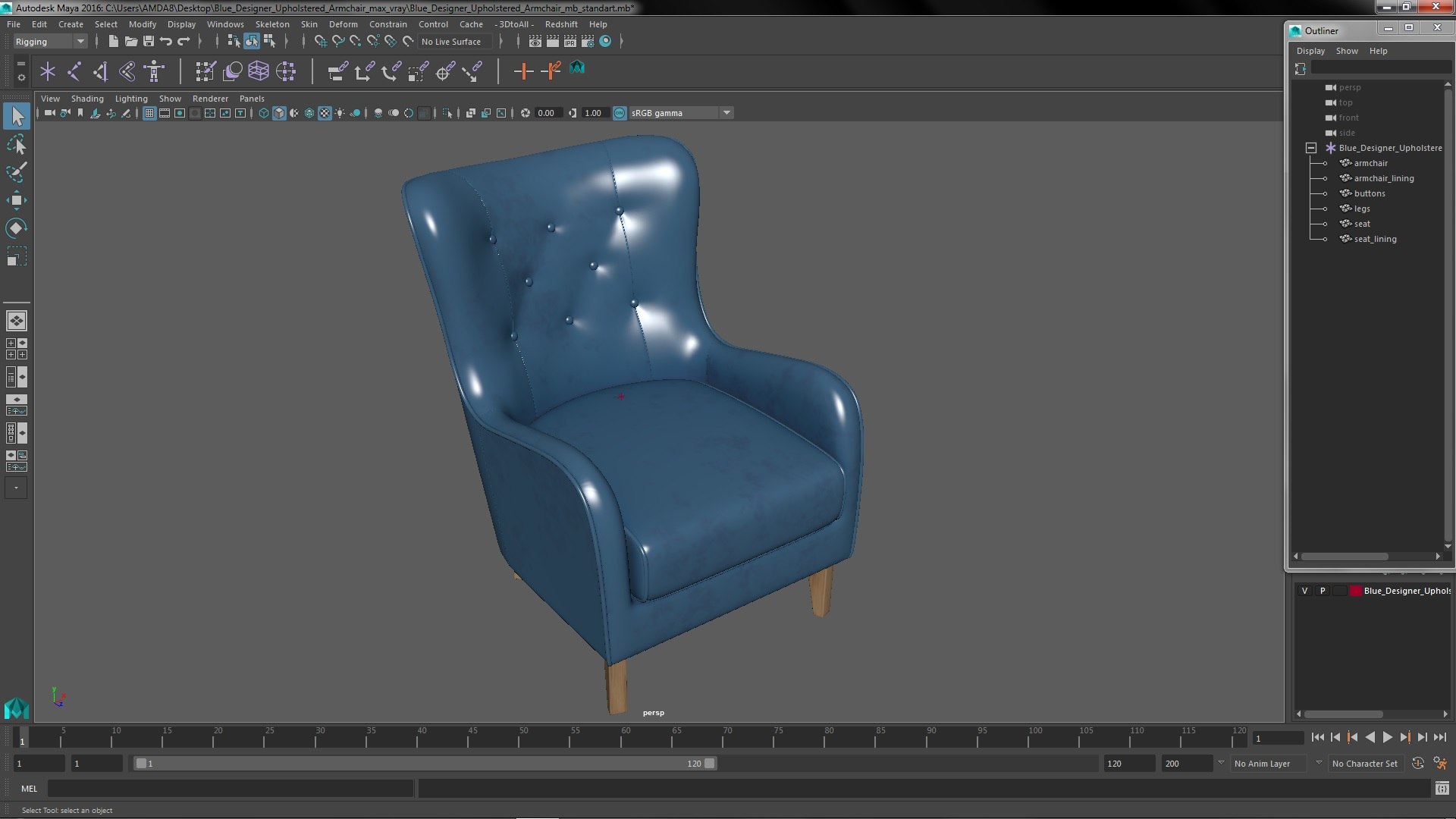
Task: Click the MEL command input field
Action: point(231,789)
